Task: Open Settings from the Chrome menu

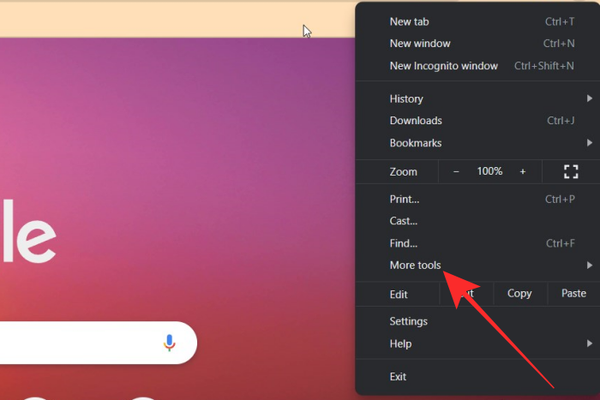Action: click(x=408, y=321)
